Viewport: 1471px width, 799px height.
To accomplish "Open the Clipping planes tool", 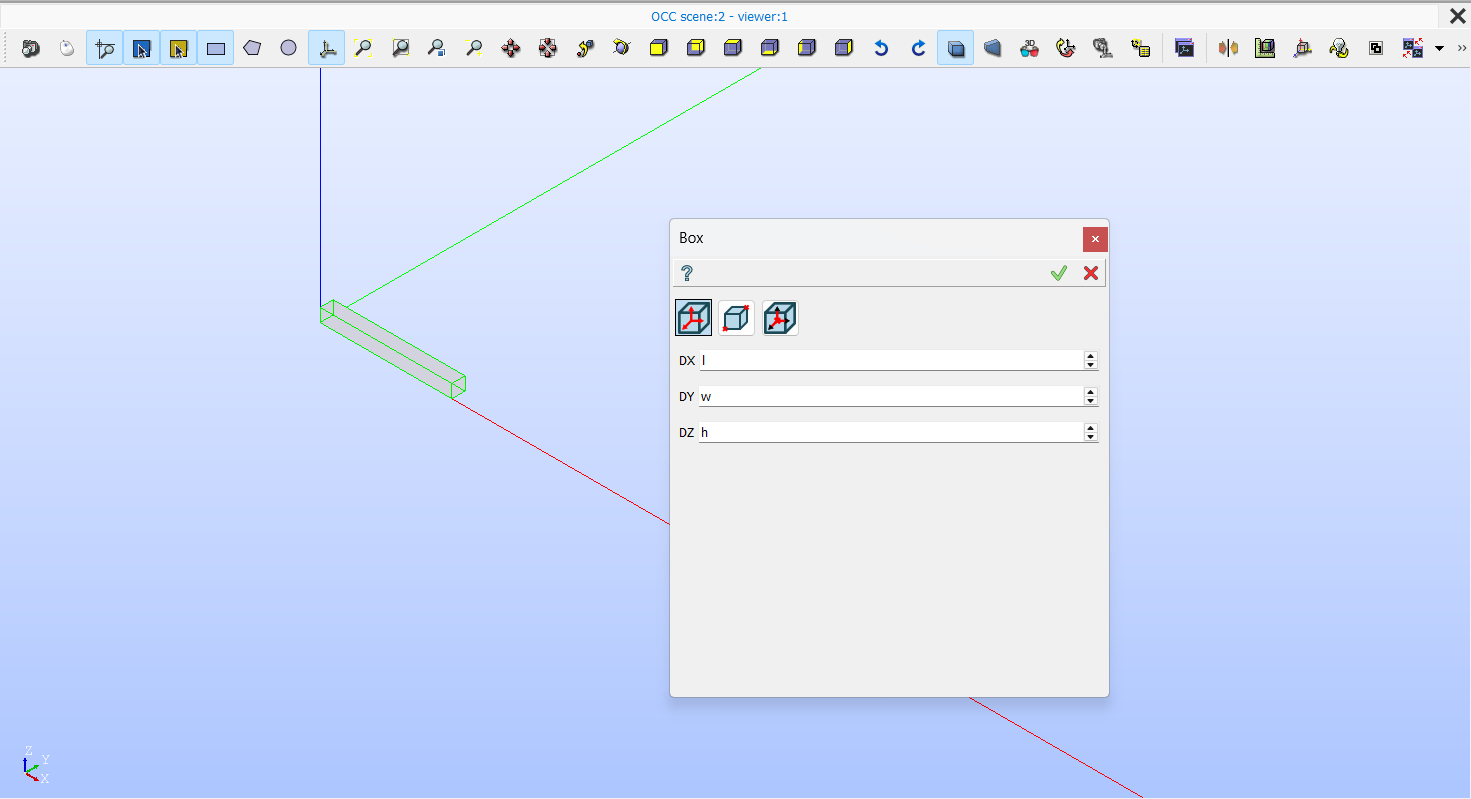I will pos(1229,48).
